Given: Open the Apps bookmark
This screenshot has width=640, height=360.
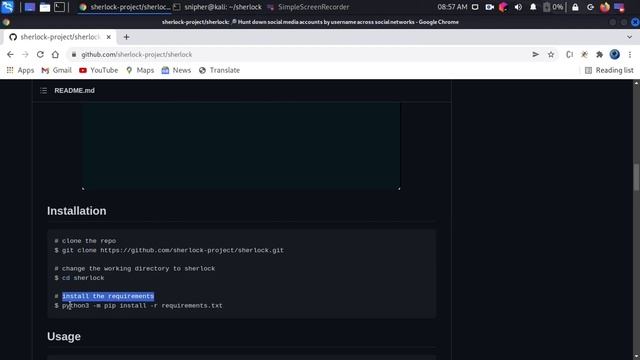Looking at the screenshot, I should point(20,70).
